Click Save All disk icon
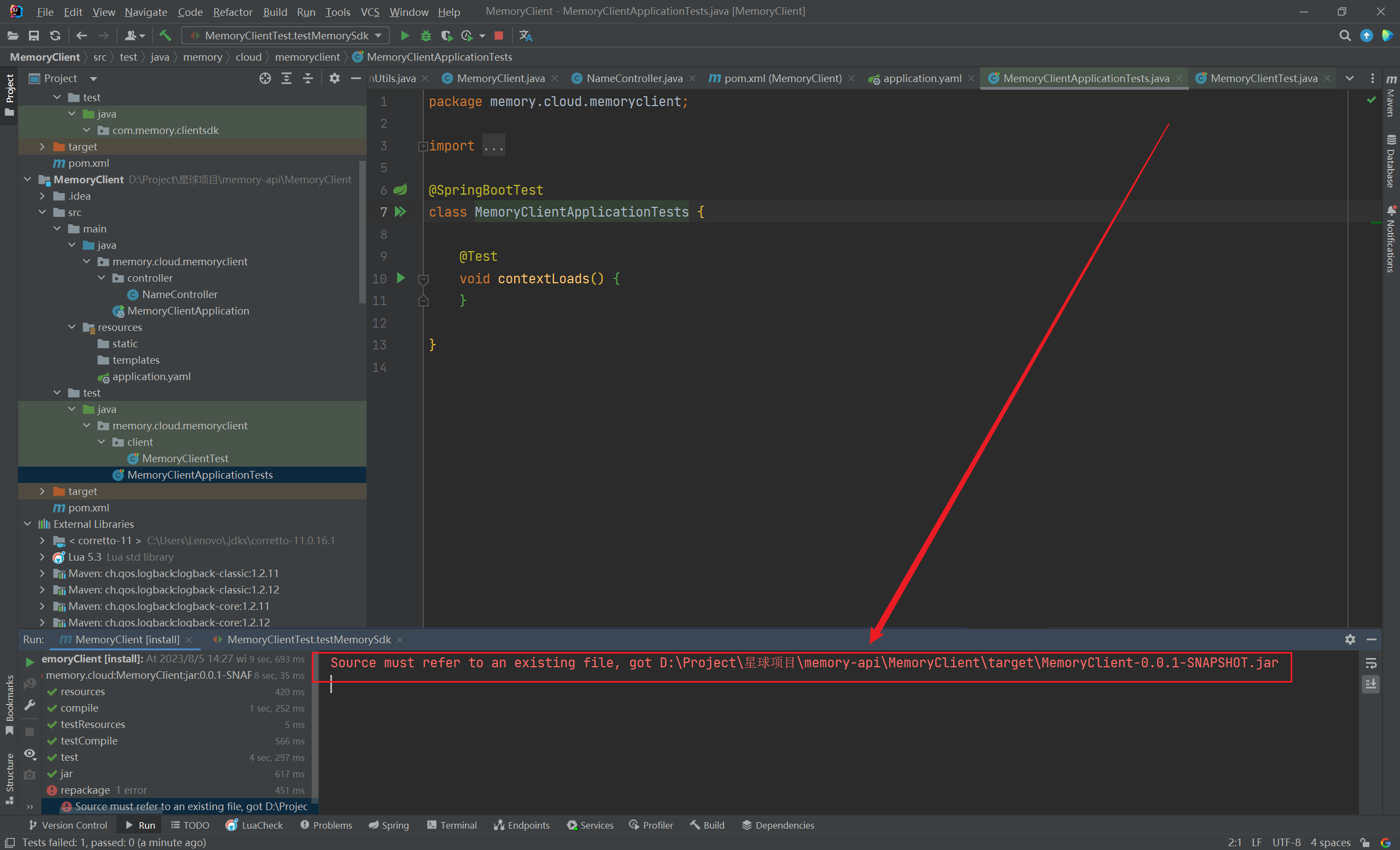This screenshot has width=1400, height=850. [x=34, y=36]
